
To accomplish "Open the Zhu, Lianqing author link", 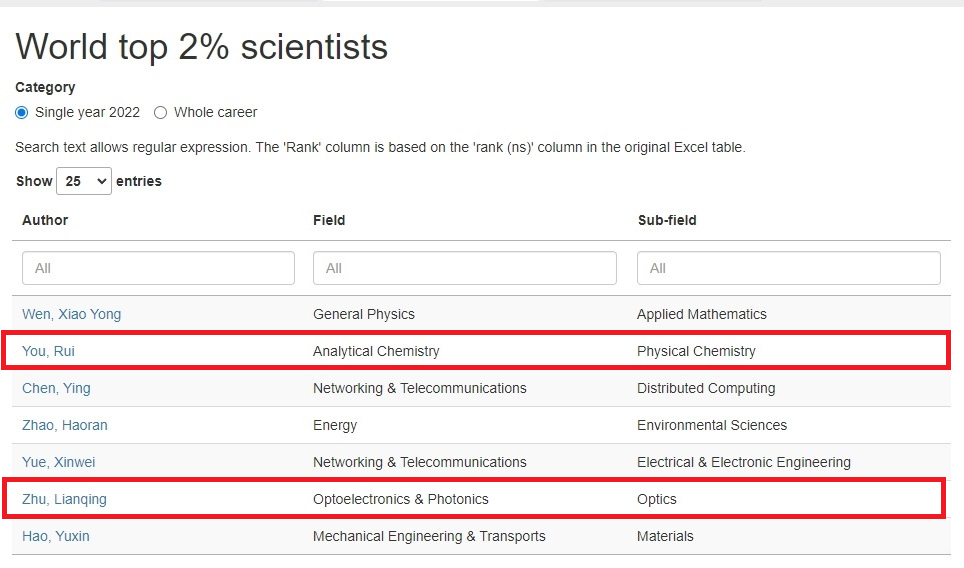I will point(64,499).
